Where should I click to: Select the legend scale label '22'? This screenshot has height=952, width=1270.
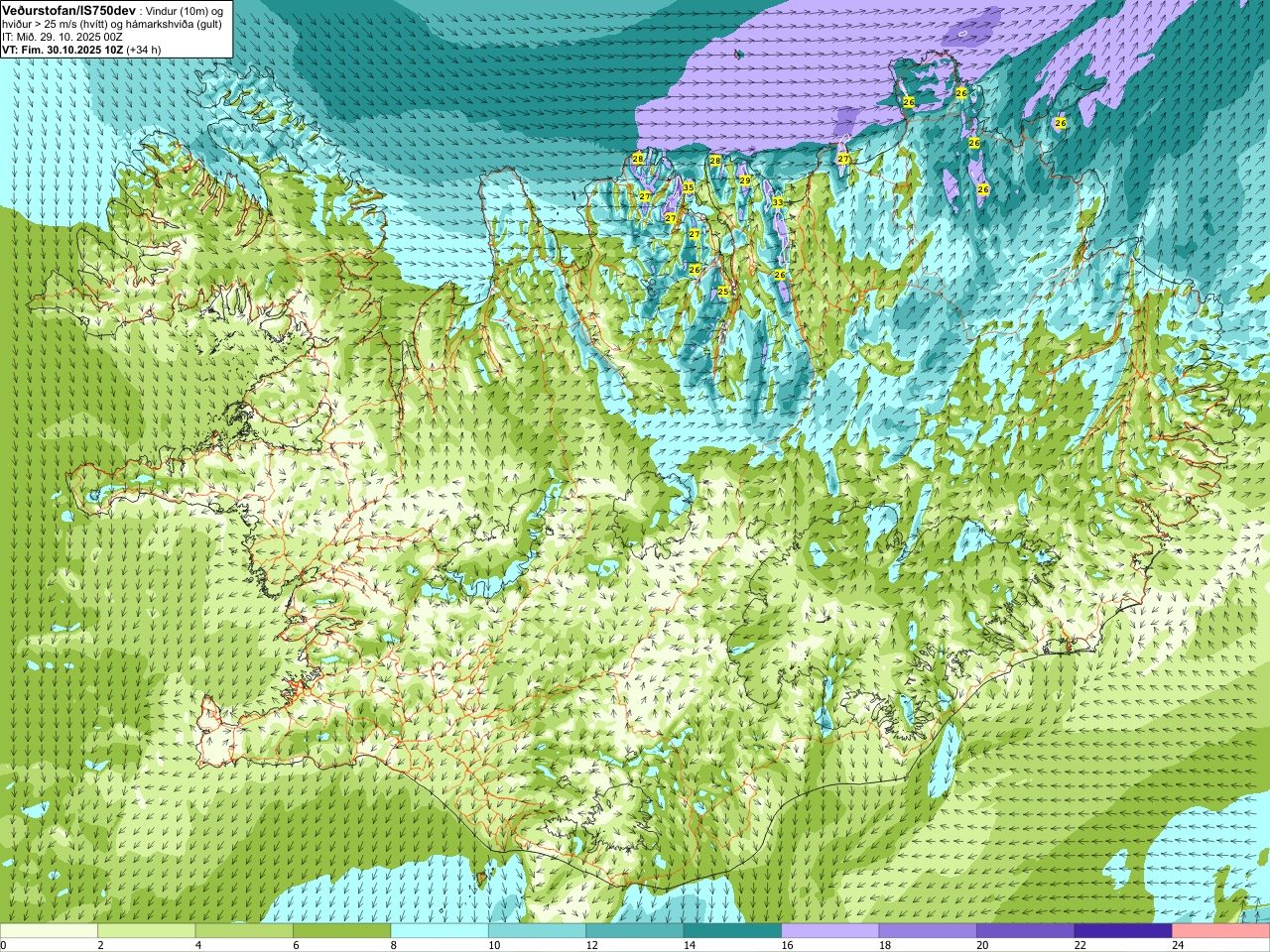point(1079,945)
